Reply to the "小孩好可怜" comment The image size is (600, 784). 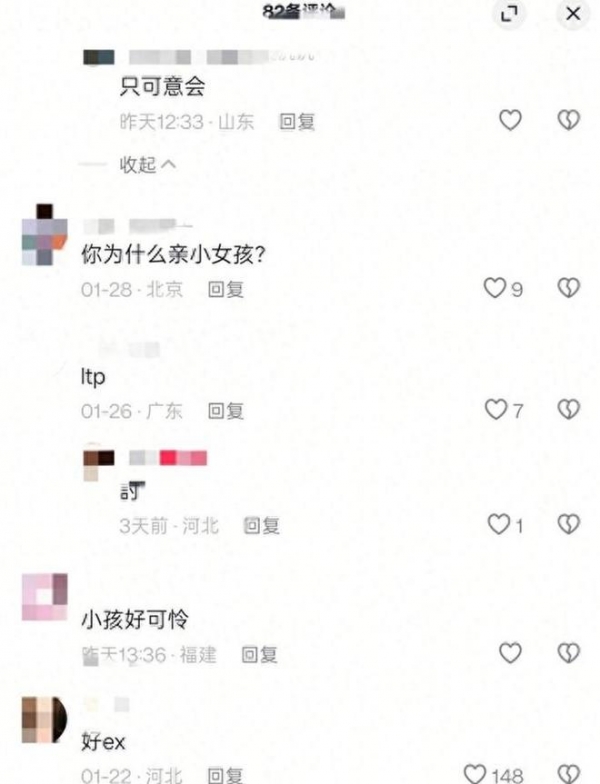(x=260, y=654)
